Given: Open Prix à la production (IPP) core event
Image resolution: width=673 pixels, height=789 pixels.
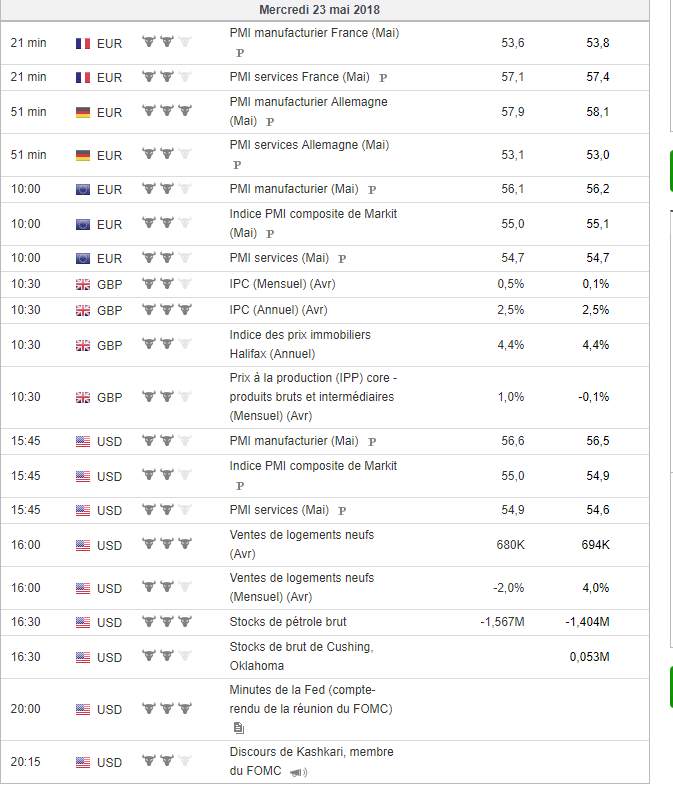Looking at the screenshot, I should tap(313, 397).
